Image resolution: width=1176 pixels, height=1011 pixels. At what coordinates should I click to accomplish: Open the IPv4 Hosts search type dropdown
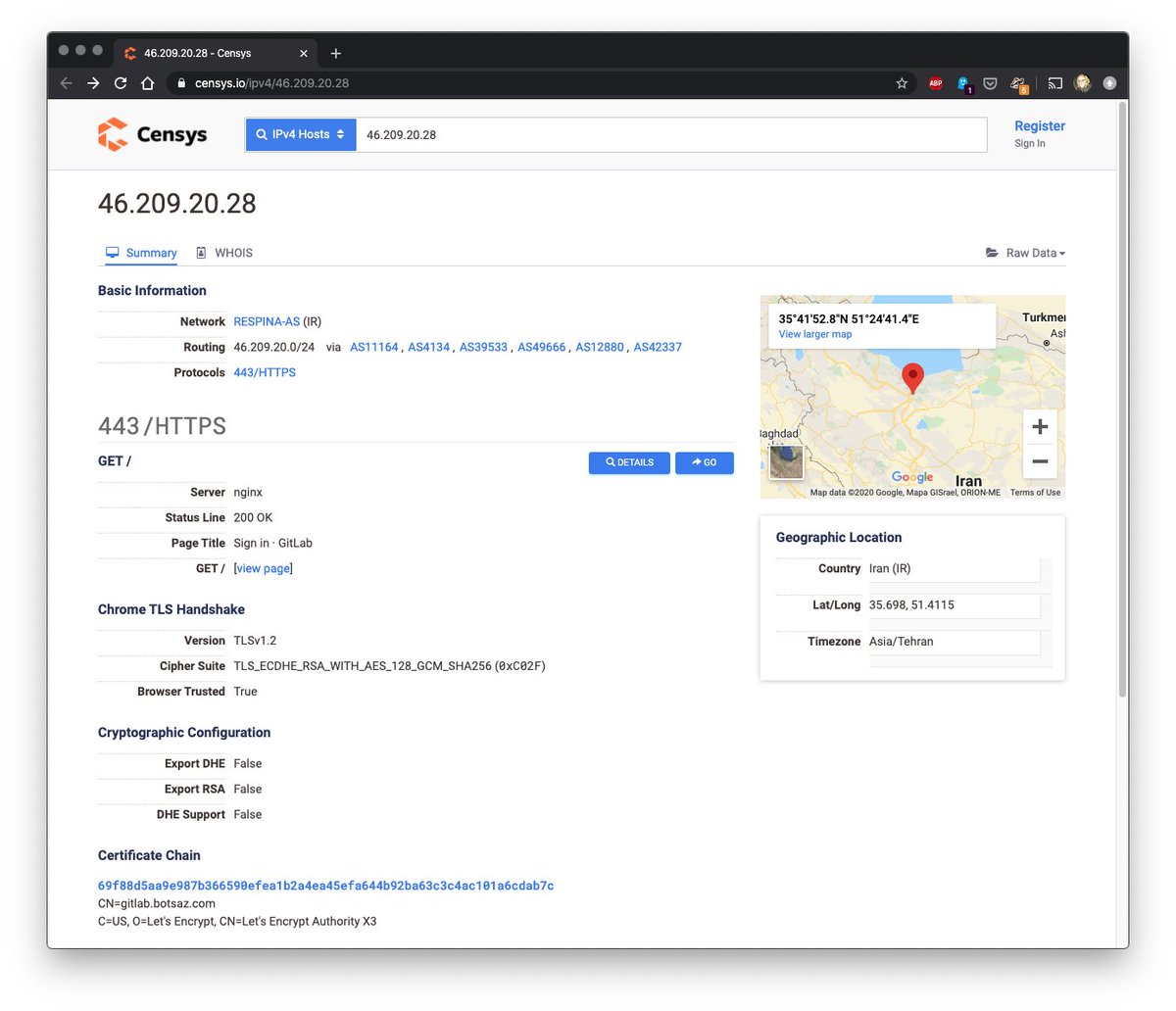tap(301, 134)
